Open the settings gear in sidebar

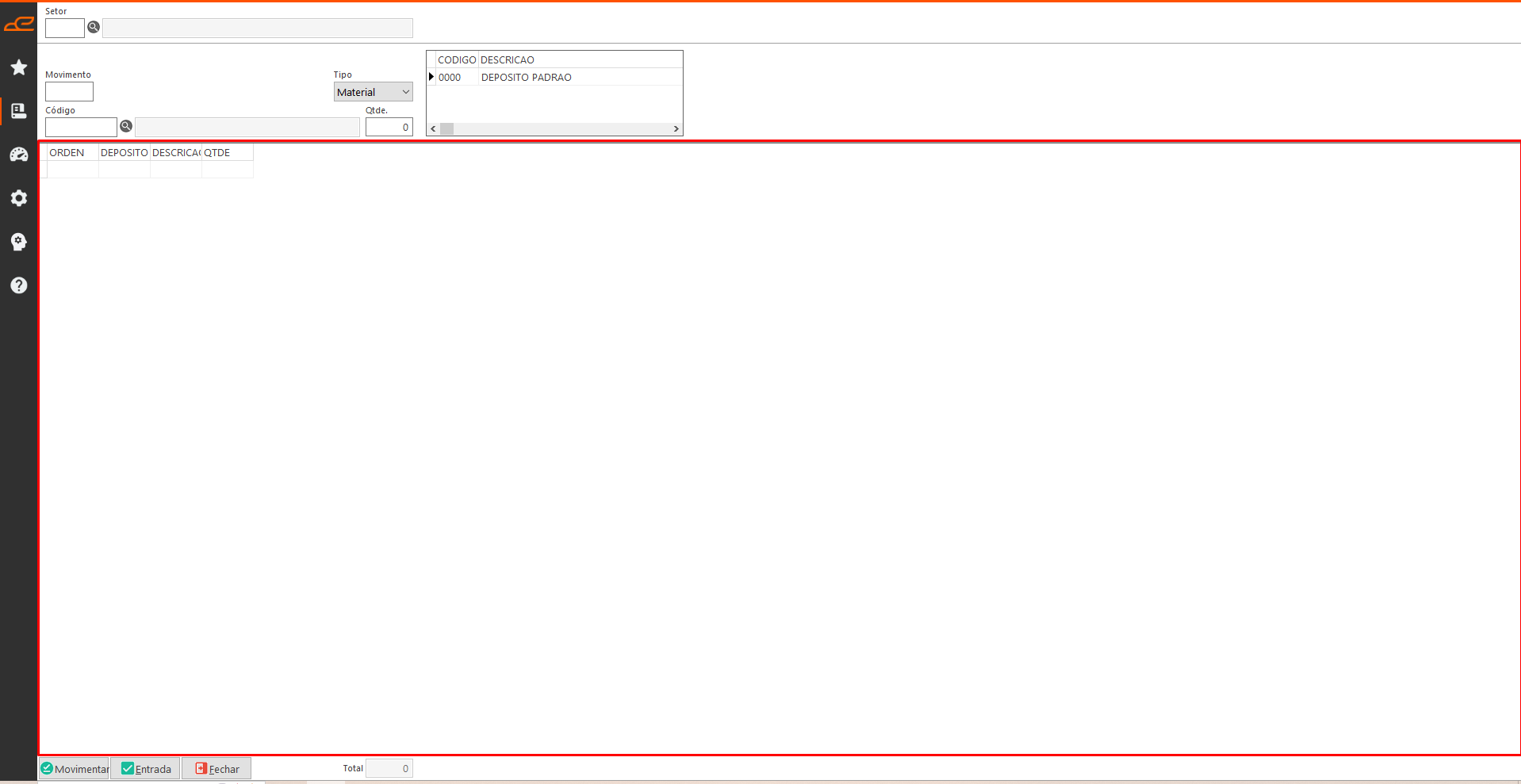click(19, 198)
